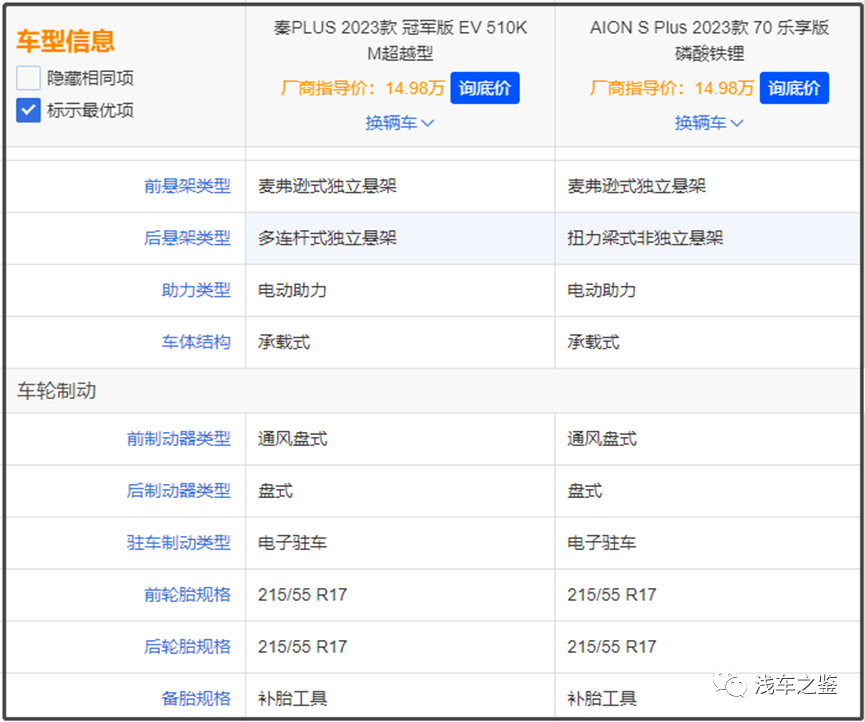Select 秦PLUS 厂商指导价 14.98万 text
This screenshot has width=865, height=722.
(x=362, y=88)
